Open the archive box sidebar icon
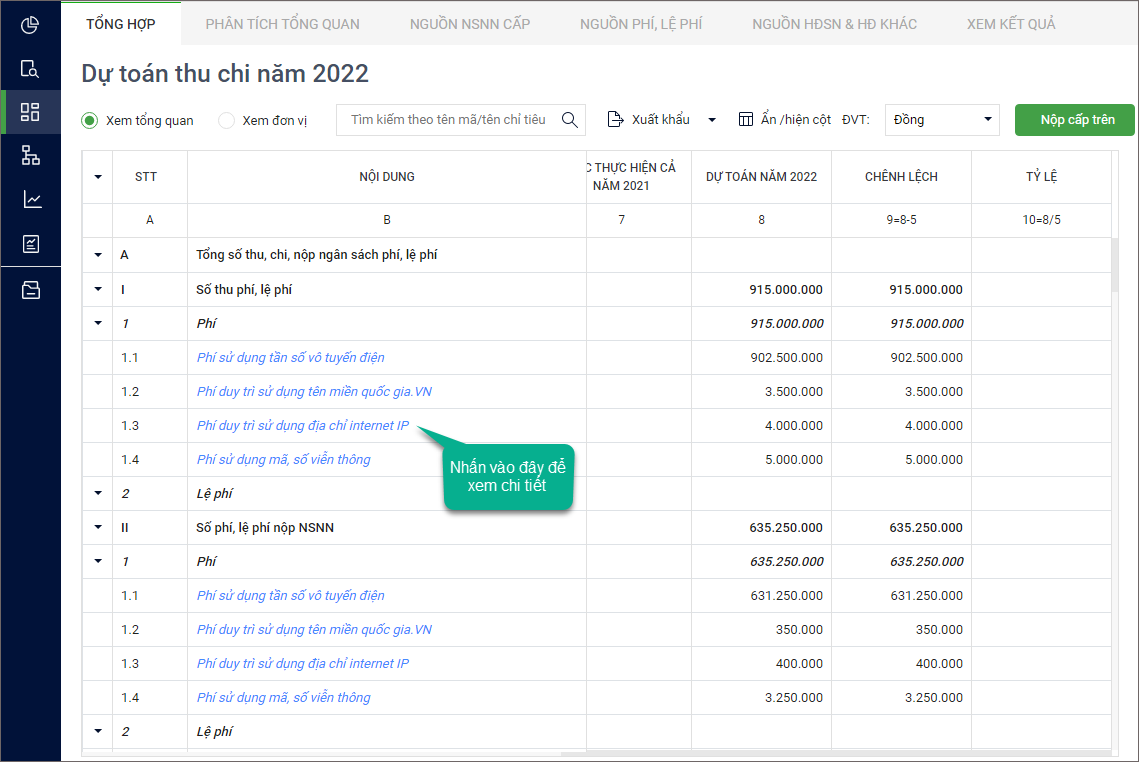Viewport: 1139px width, 762px height. click(30, 290)
